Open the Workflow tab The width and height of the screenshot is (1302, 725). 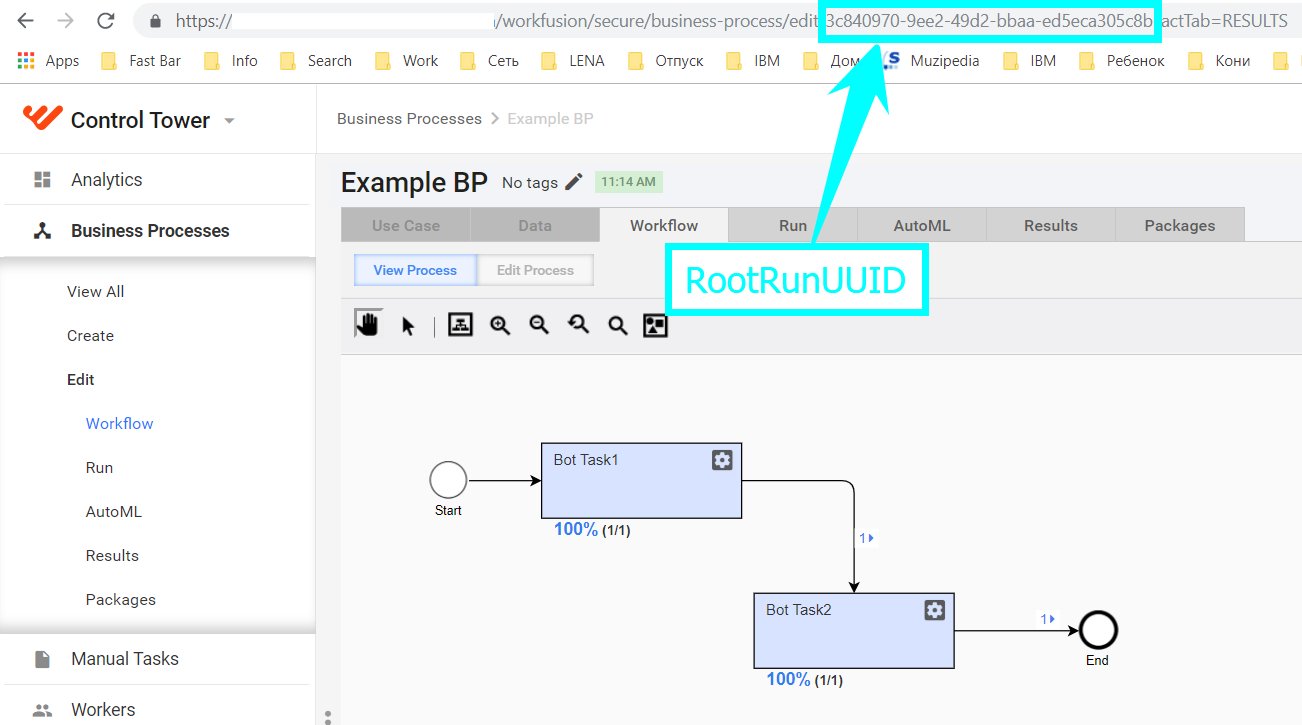coord(664,225)
